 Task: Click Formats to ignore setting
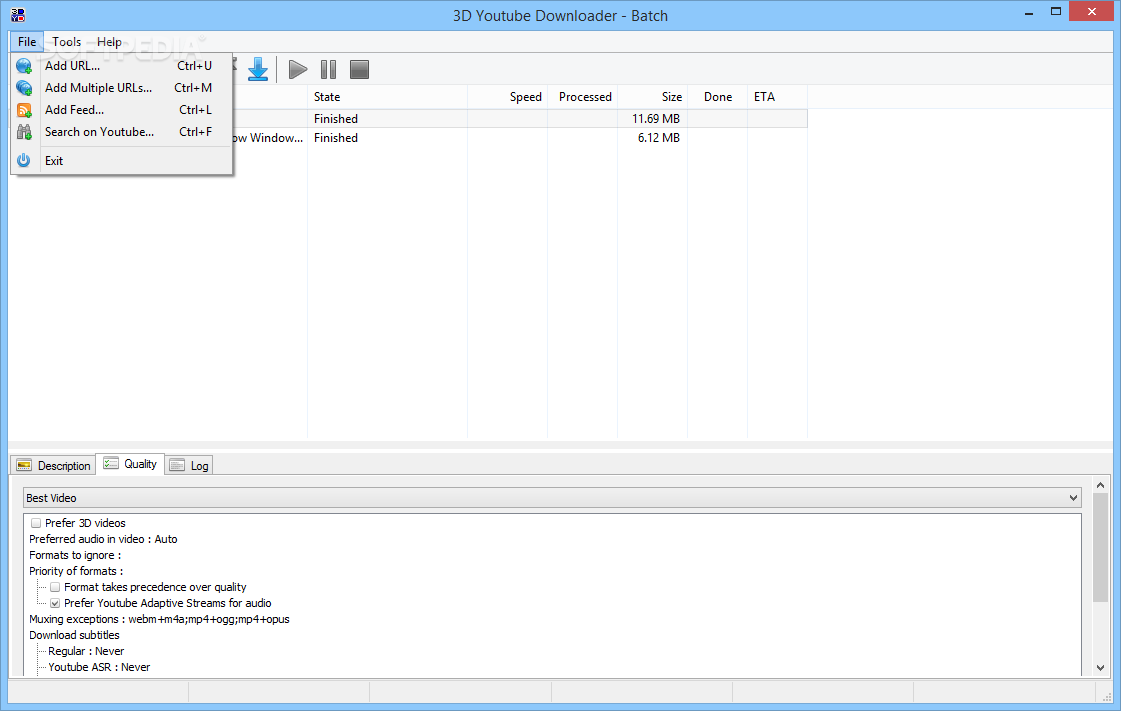tap(75, 555)
